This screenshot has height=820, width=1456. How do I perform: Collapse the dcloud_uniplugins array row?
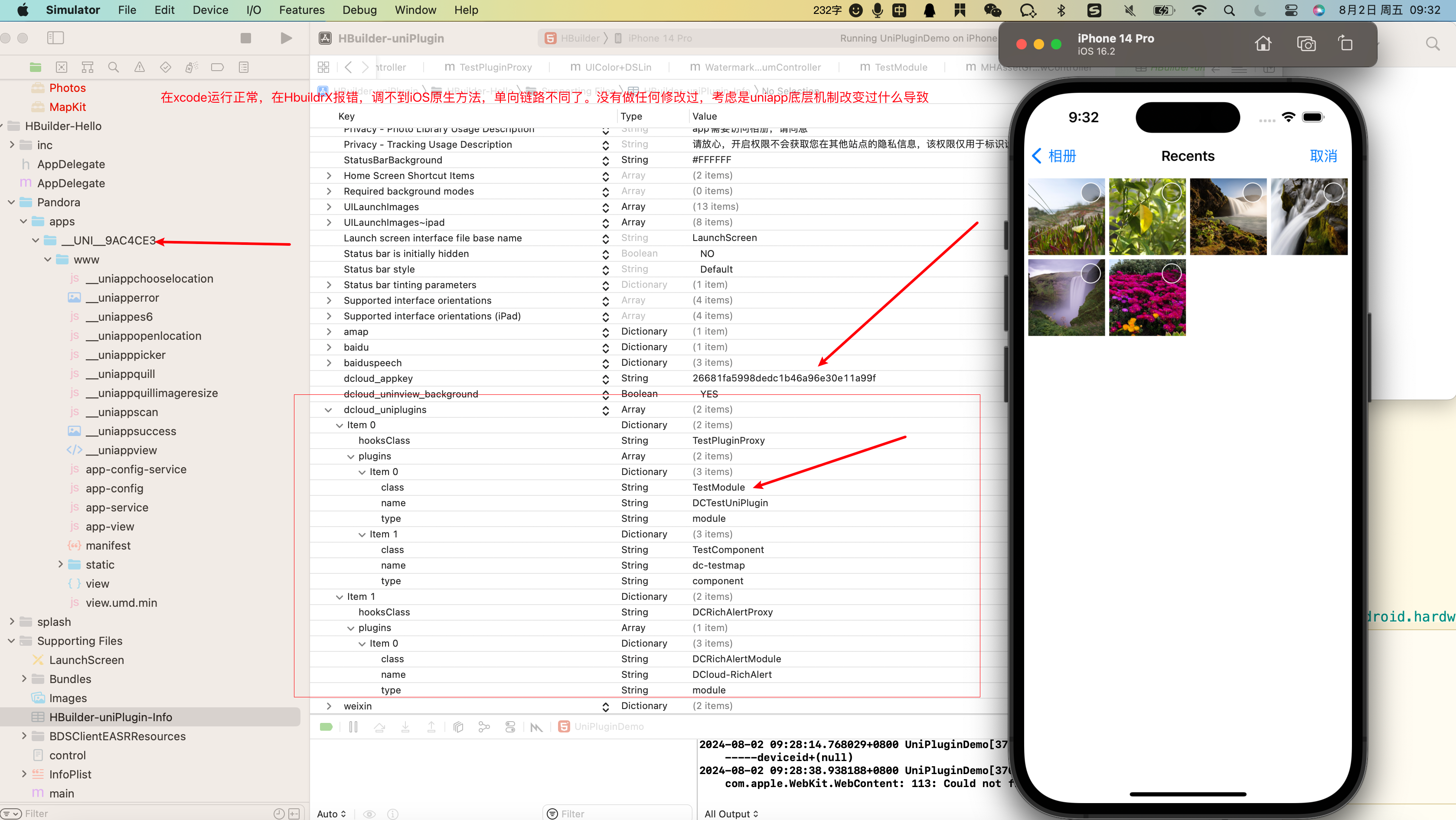click(328, 410)
